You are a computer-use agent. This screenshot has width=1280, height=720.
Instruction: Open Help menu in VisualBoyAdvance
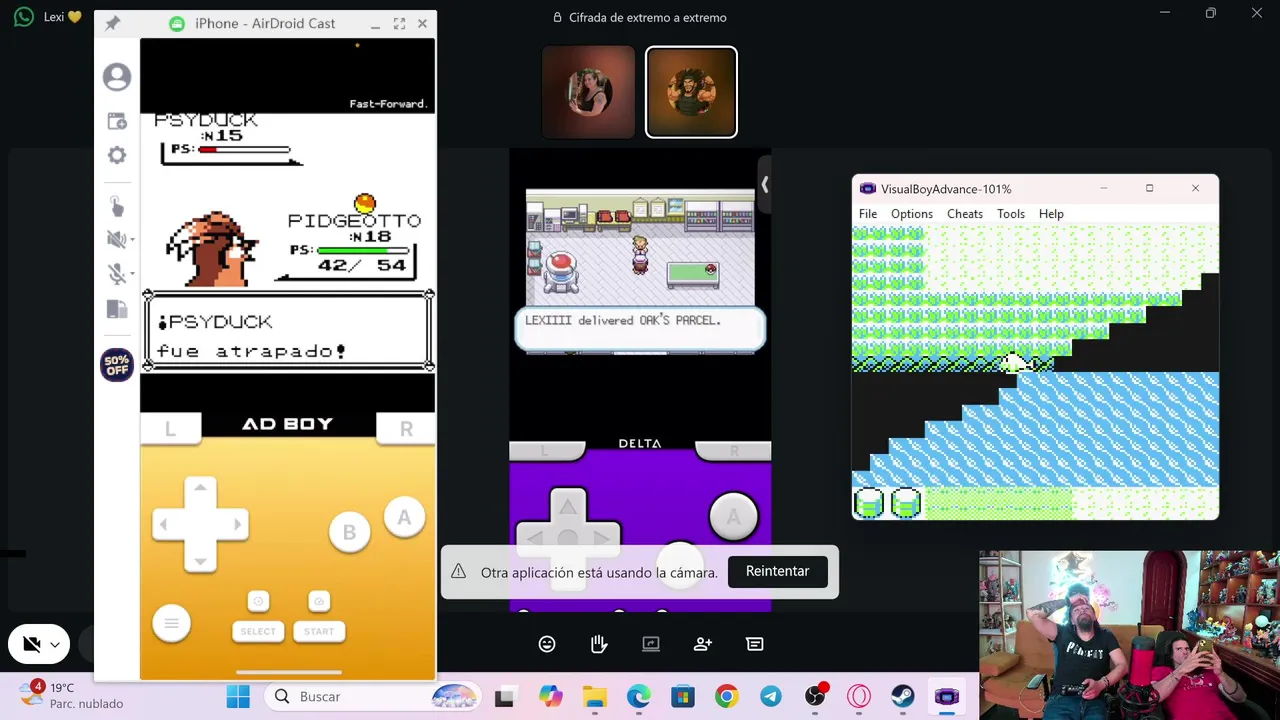[1051, 214]
